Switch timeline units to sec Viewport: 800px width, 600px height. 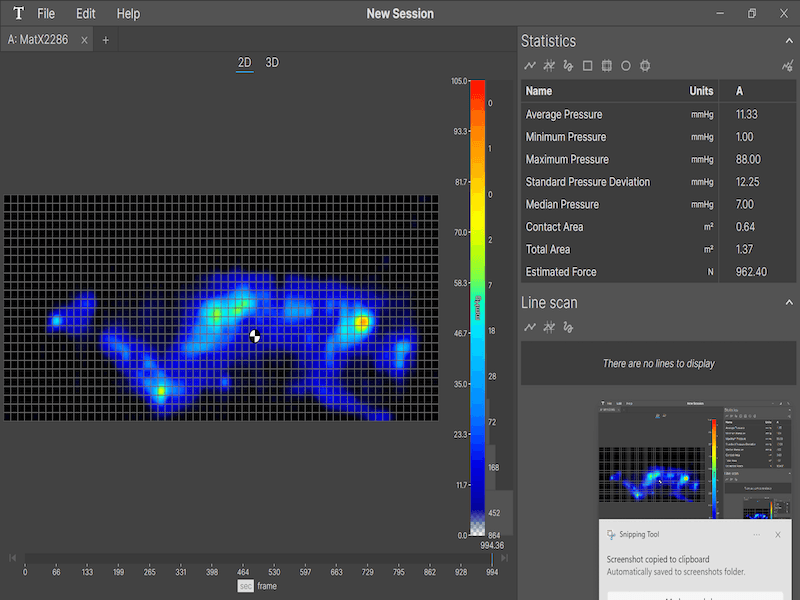pyautogui.click(x=245, y=586)
